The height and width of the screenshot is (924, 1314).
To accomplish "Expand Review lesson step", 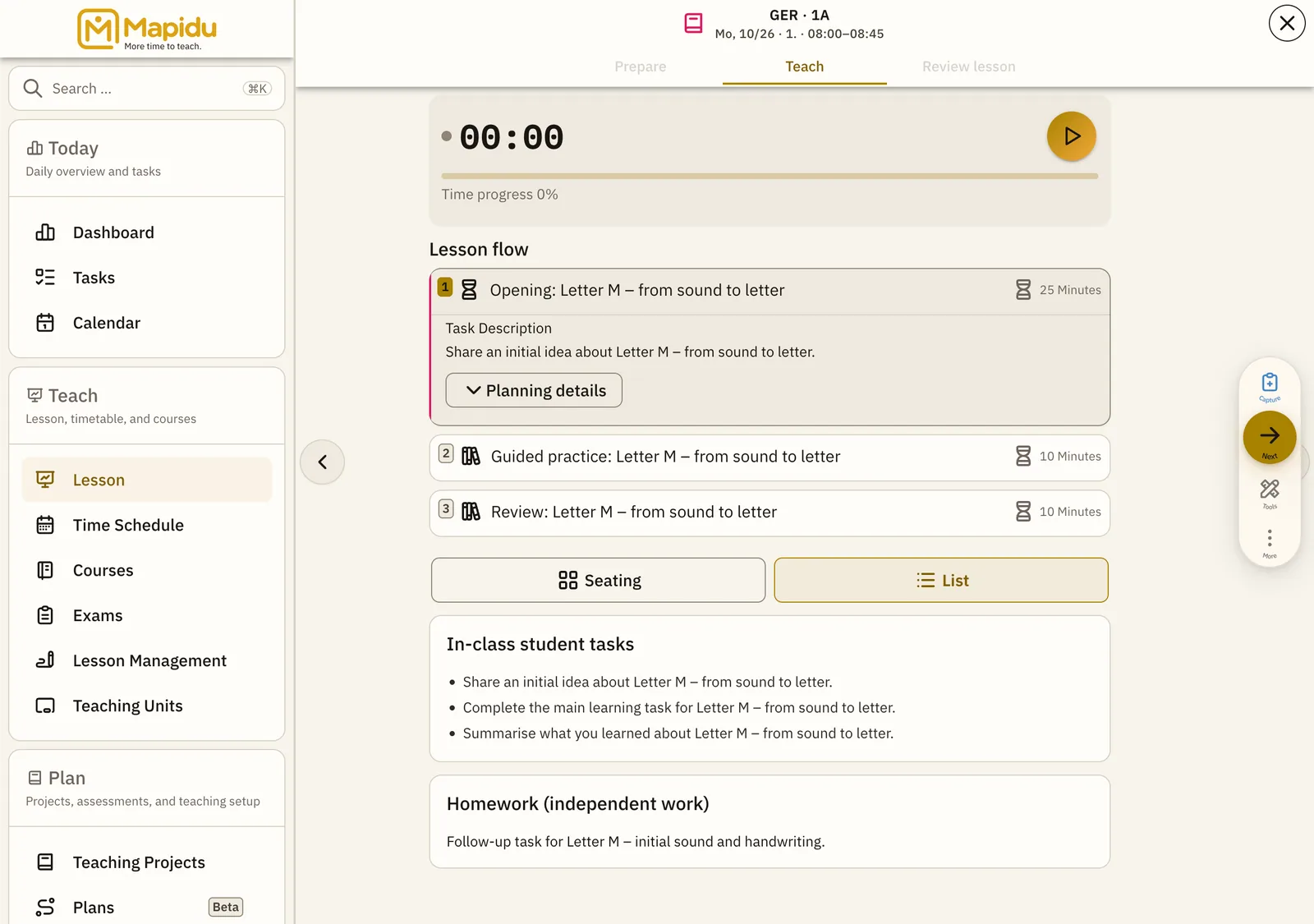I will [x=770, y=513].
